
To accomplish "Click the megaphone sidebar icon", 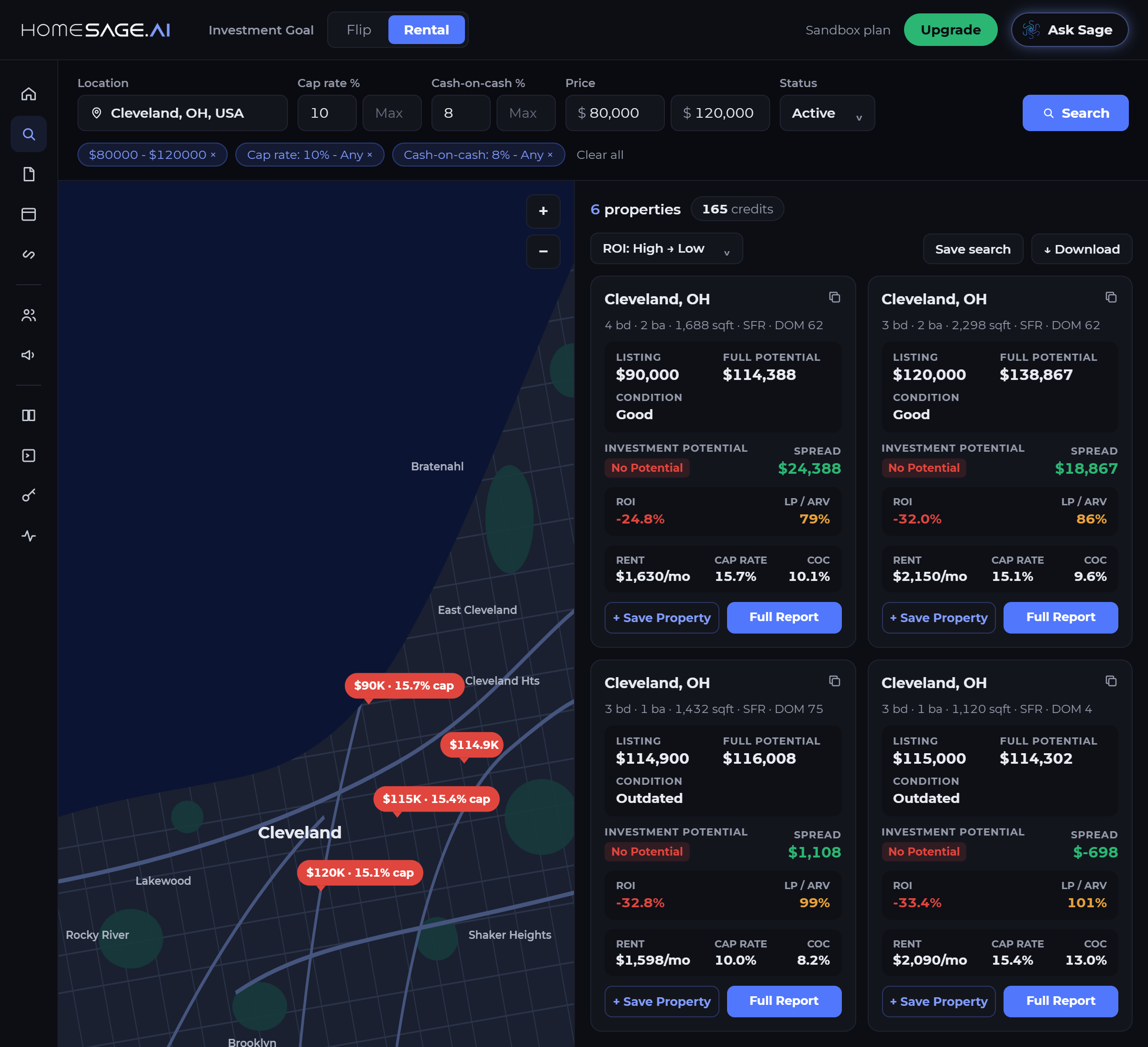I will click(x=29, y=355).
